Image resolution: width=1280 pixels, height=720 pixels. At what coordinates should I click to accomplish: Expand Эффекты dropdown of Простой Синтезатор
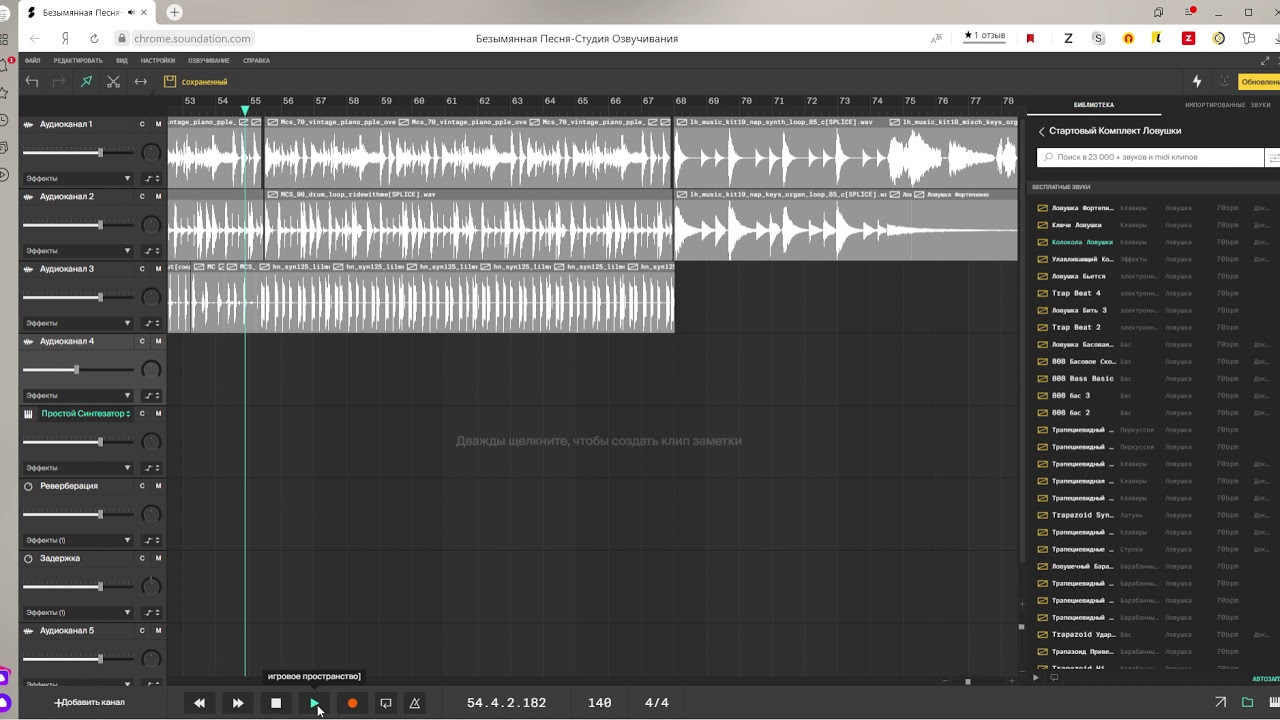[x=78, y=468]
